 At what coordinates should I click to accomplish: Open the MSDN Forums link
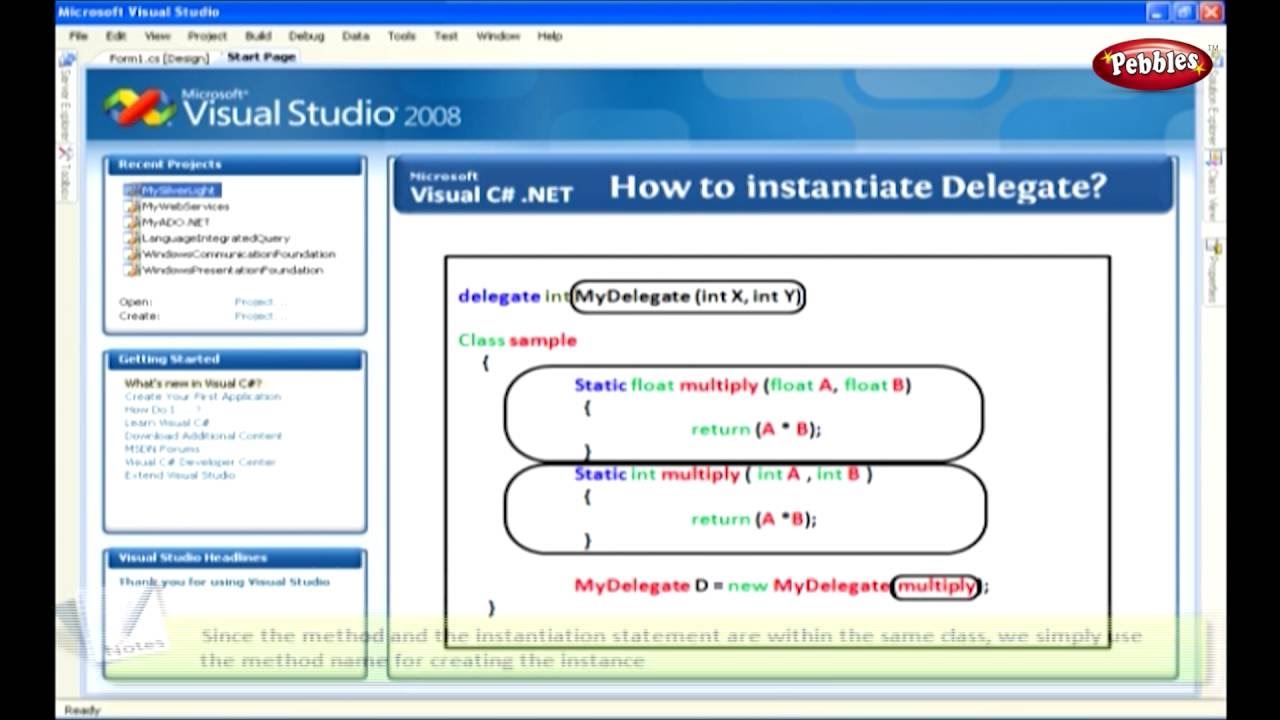coord(162,449)
